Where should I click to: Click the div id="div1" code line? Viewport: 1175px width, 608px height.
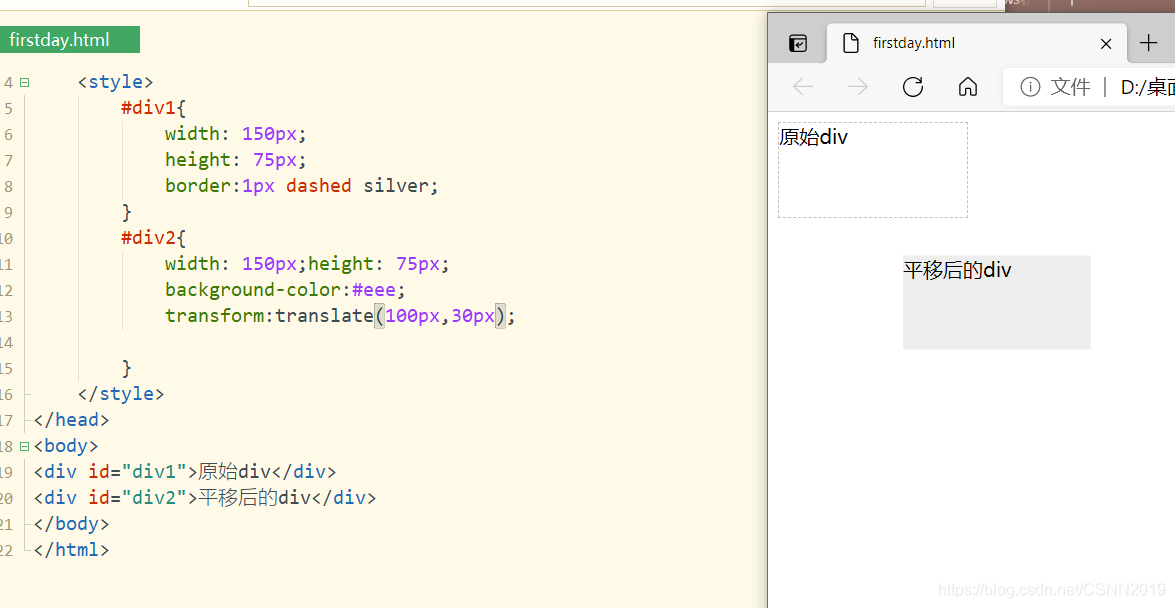(x=185, y=472)
